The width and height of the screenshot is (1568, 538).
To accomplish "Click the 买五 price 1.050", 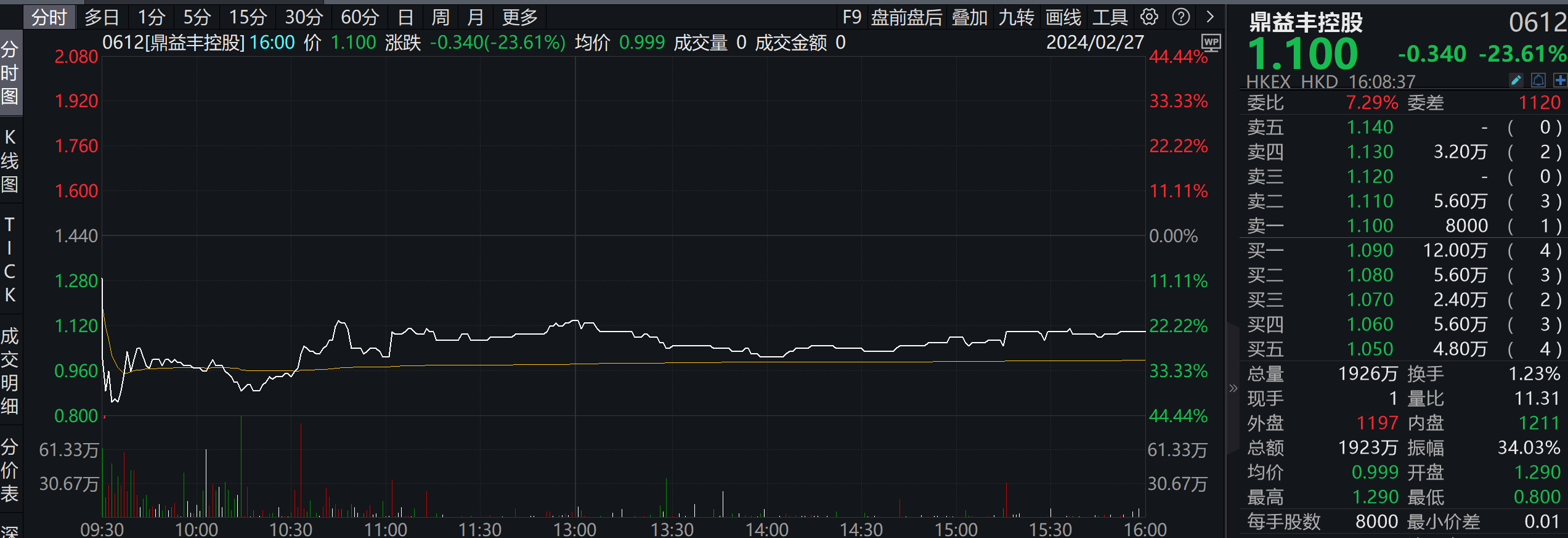I will [x=1370, y=349].
